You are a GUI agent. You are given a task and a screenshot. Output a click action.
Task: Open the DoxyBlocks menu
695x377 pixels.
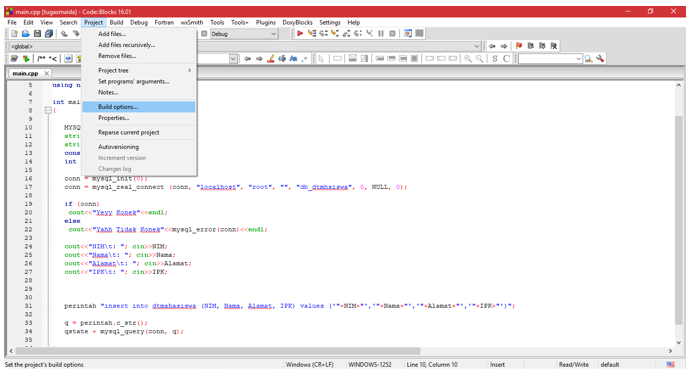[297, 22]
